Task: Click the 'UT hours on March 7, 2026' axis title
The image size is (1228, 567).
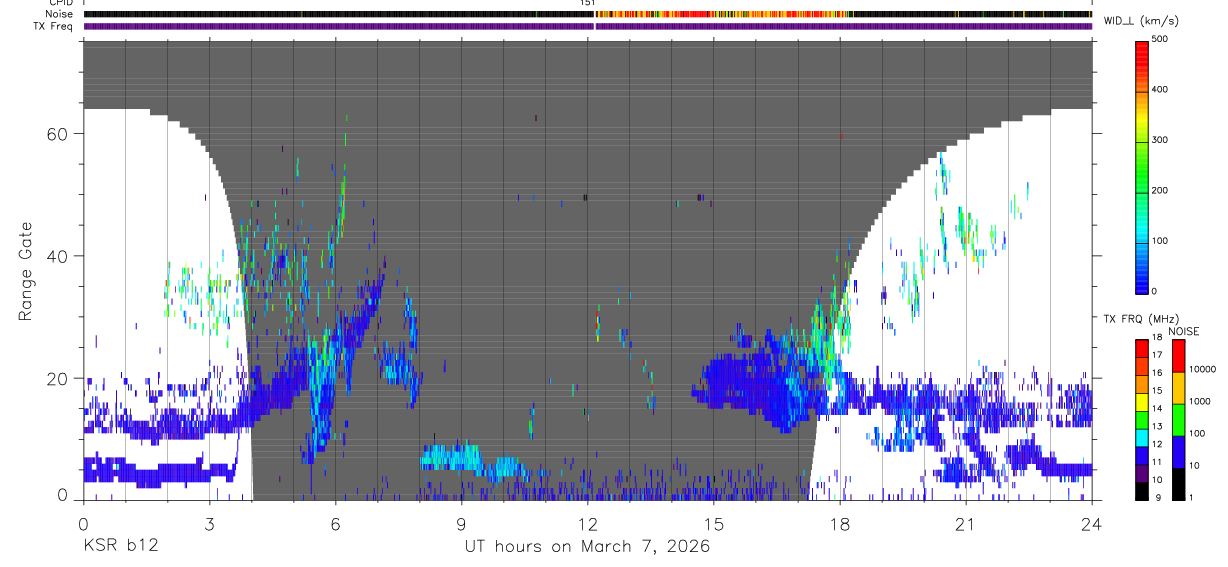Action: (x=587, y=547)
